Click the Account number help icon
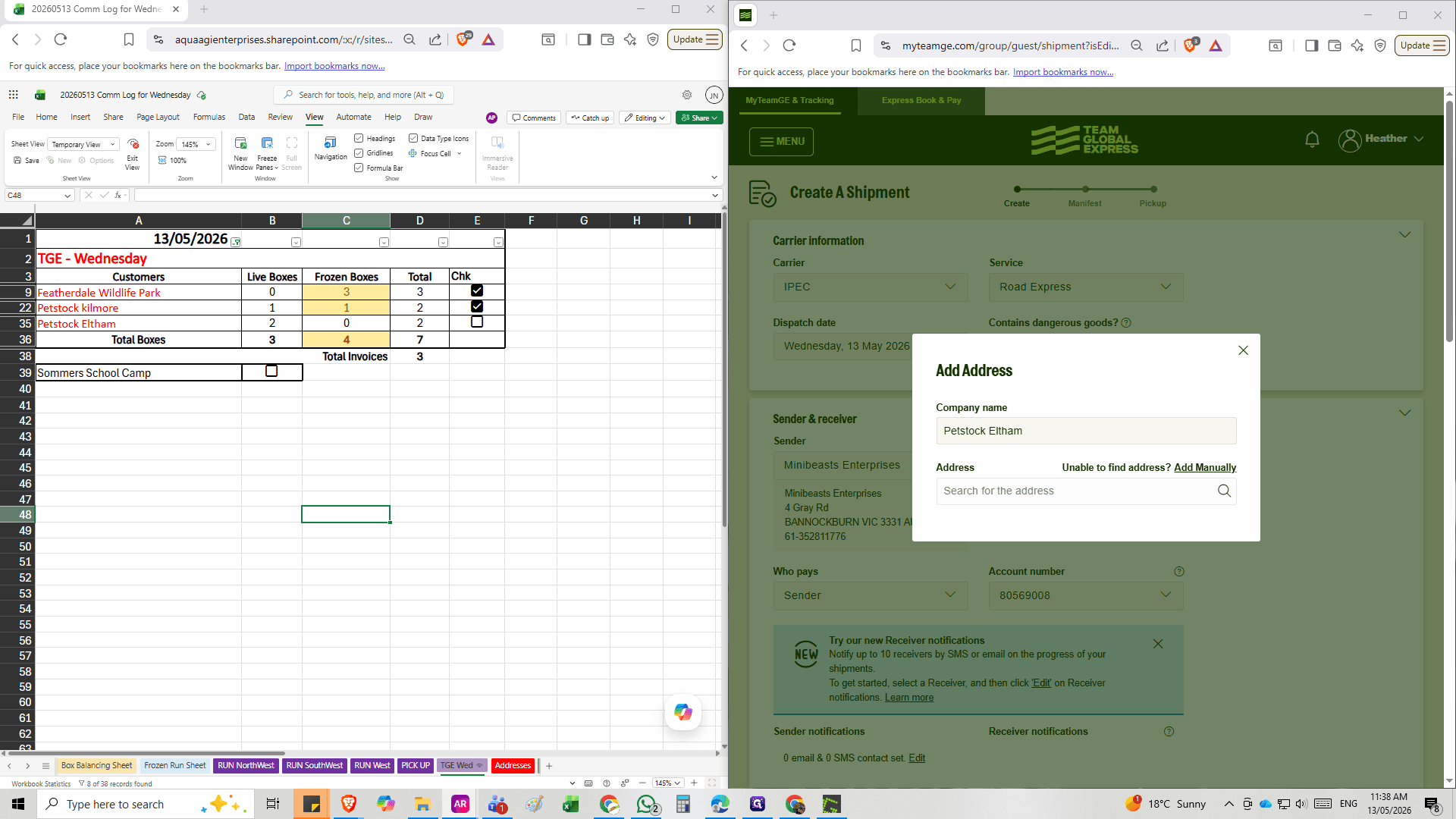The width and height of the screenshot is (1456, 819). [1178, 571]
